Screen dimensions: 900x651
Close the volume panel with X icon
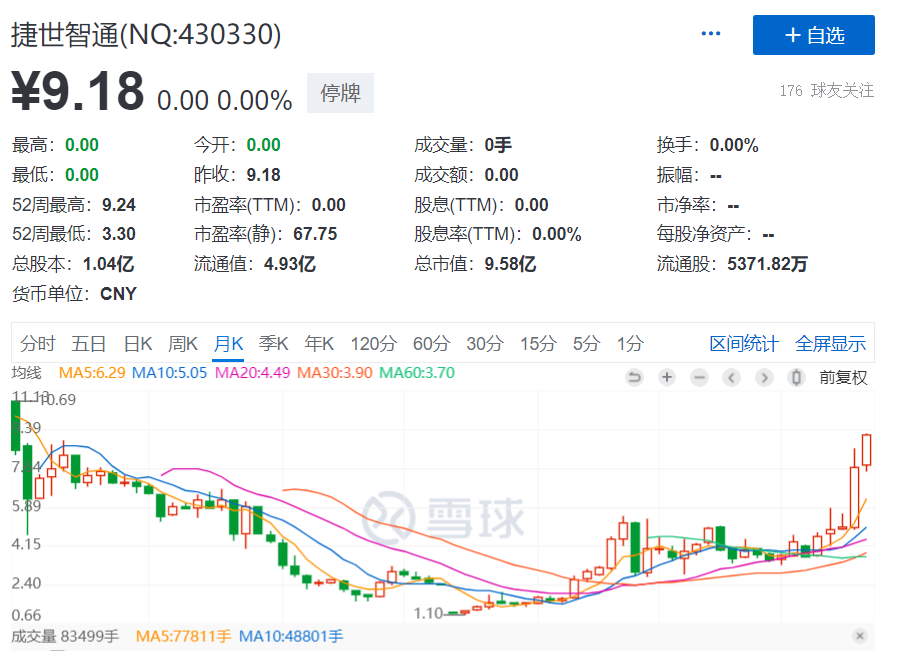tap(860, 636)
